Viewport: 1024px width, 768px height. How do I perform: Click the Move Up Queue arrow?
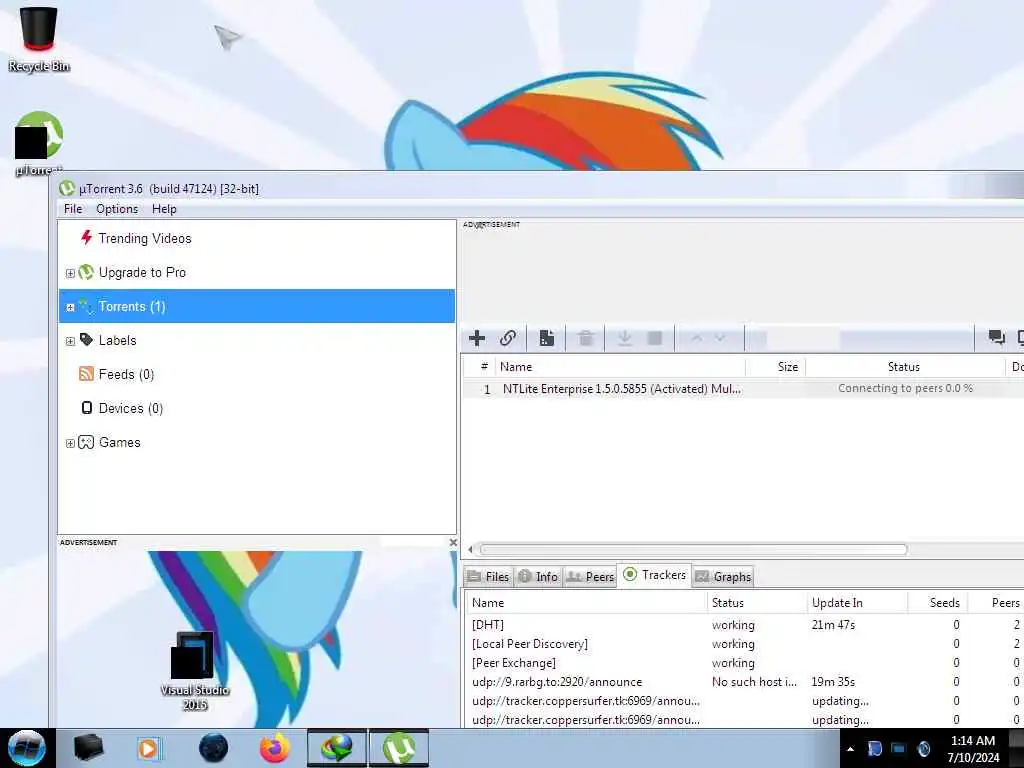point(697,338)
